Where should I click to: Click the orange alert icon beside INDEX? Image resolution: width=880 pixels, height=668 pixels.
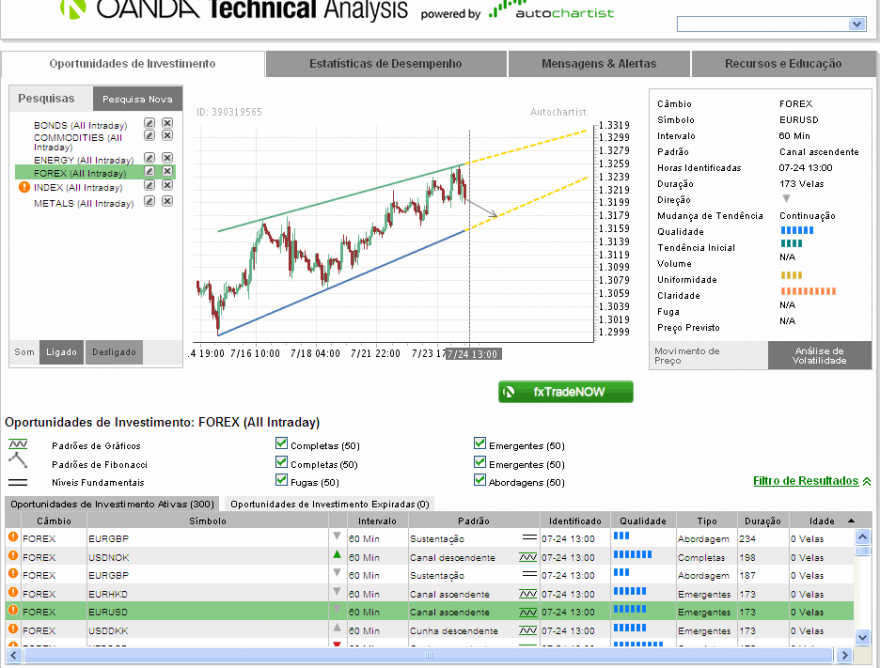[x=24, y=187]
